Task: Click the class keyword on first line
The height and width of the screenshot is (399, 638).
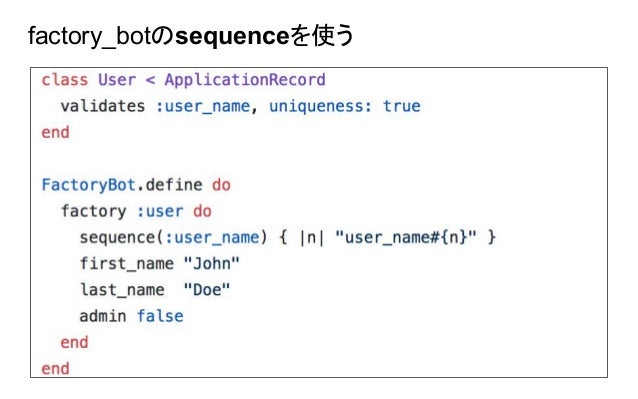Action: tap(65, 80)
